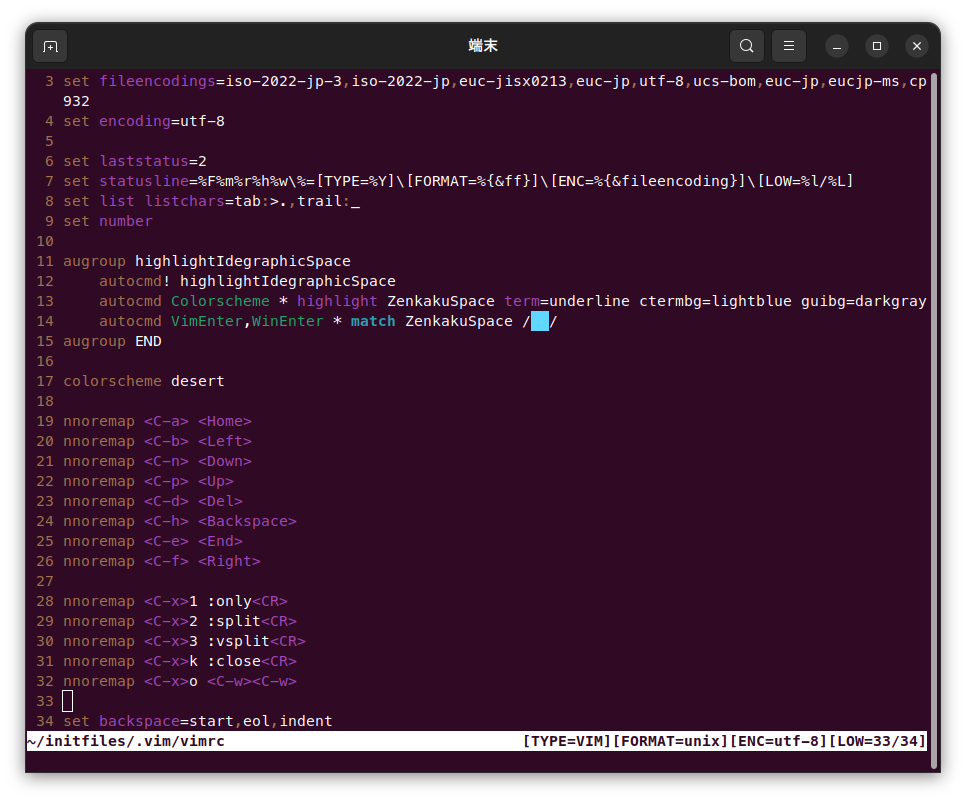Click 'match' keyword on line 14

coord(373,321)
